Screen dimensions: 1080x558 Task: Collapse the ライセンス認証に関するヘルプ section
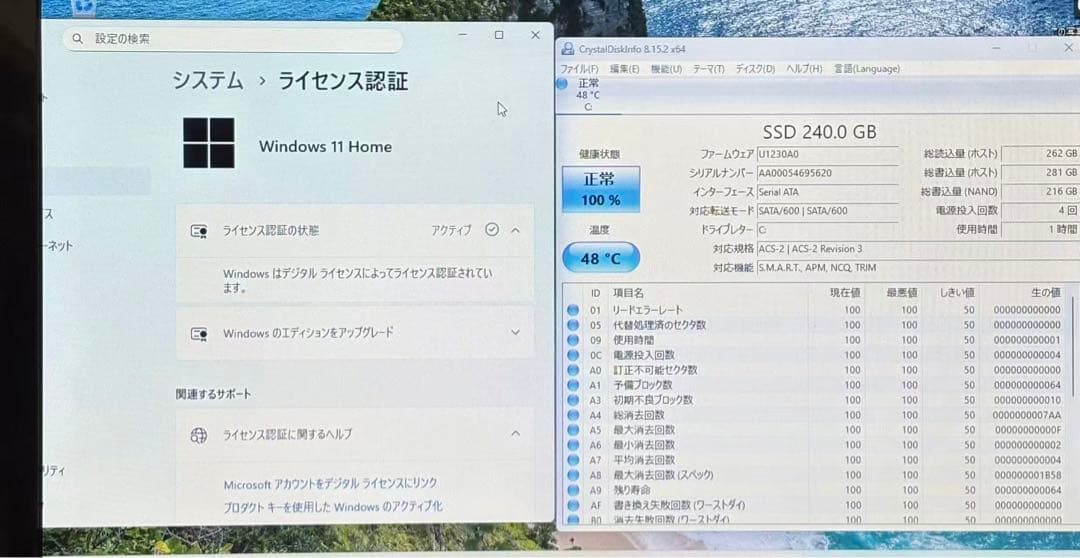515,433
